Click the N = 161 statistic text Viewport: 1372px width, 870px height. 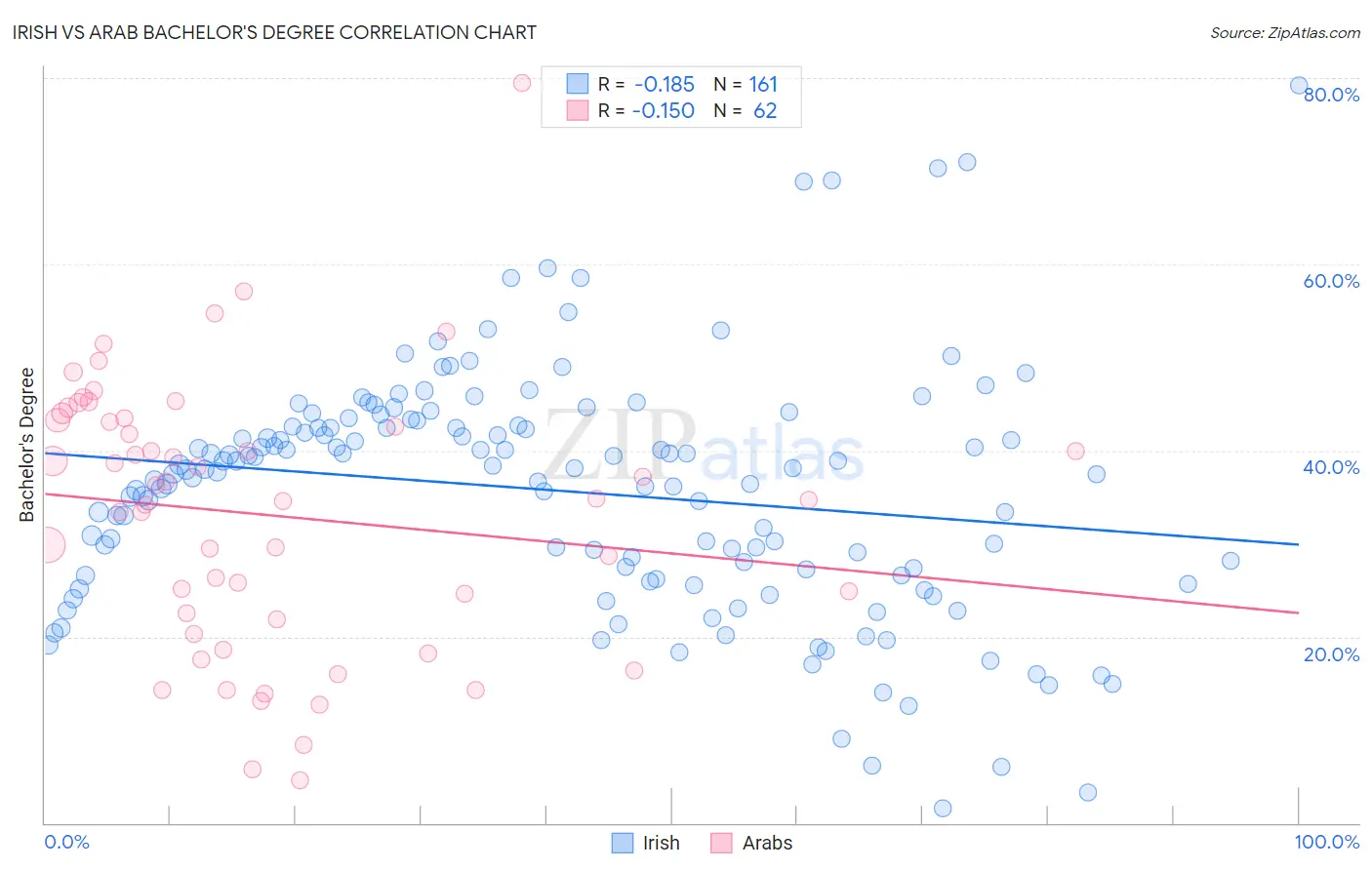point(746,84)
